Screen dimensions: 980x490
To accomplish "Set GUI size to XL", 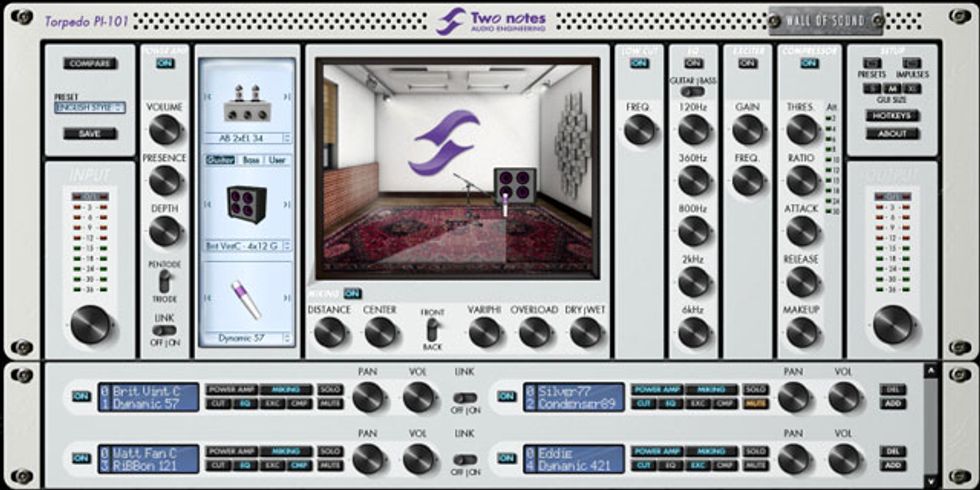I will point(912,89).
